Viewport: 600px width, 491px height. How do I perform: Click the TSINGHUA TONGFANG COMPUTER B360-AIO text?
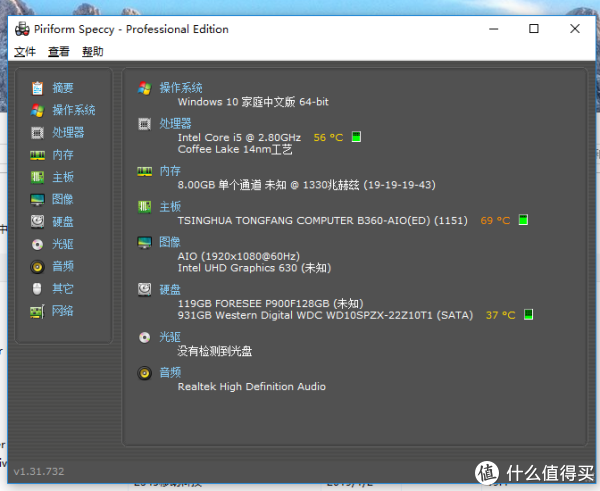(x=323, y=220)
